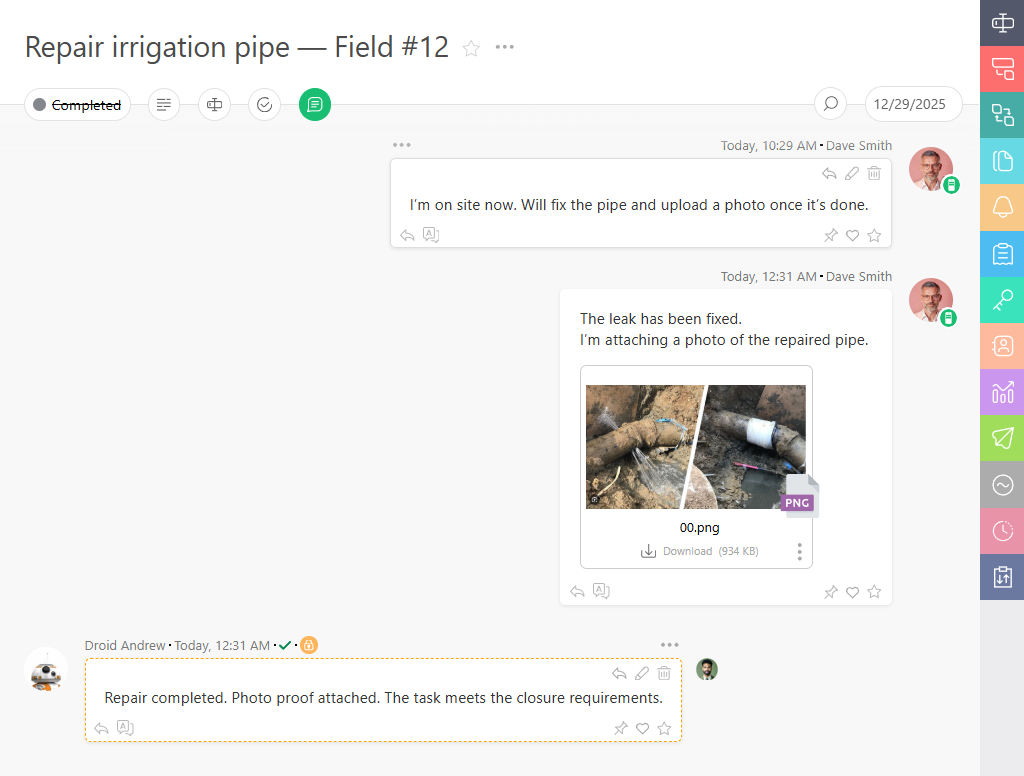Open the more options menu beside the title
The width and height of the screenshot is (1024, 776).
click(x=505, y=47)
